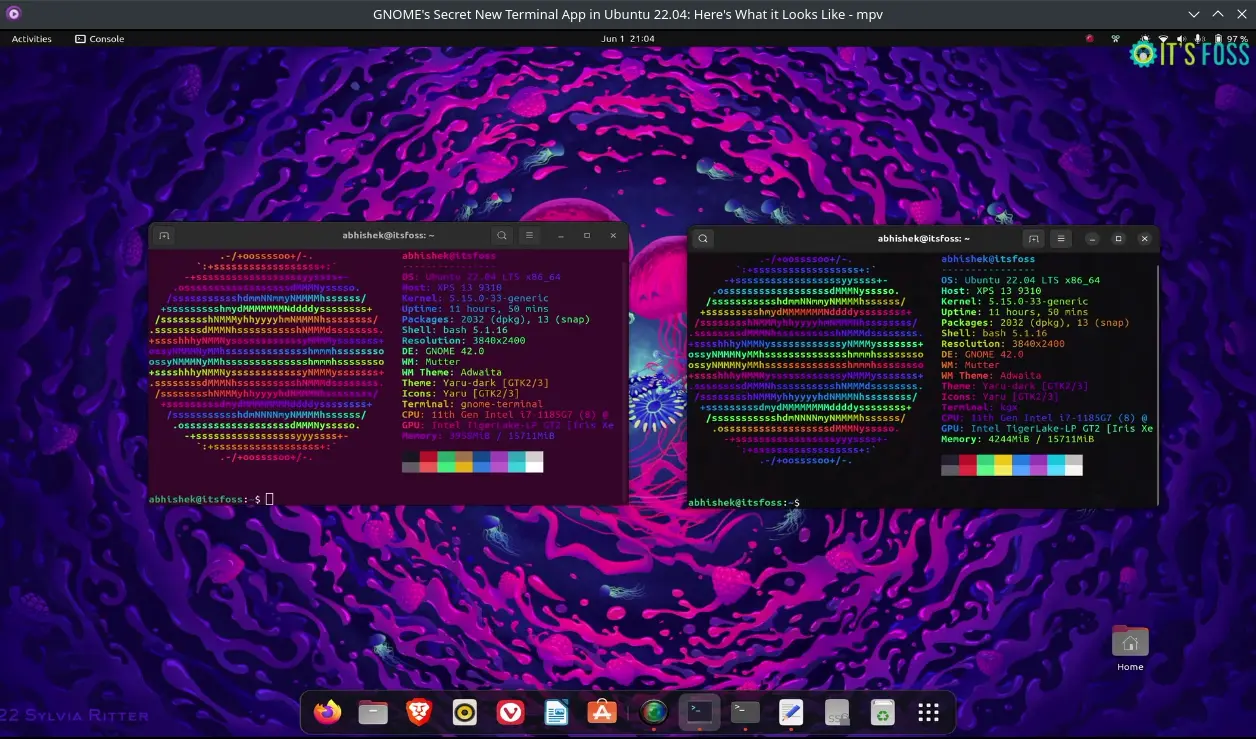Click 'WM Theme: Adwaita' in the left terminal
Image resolution: width=1256 pixels, height=739 pixels.
(x=451, y=372)
